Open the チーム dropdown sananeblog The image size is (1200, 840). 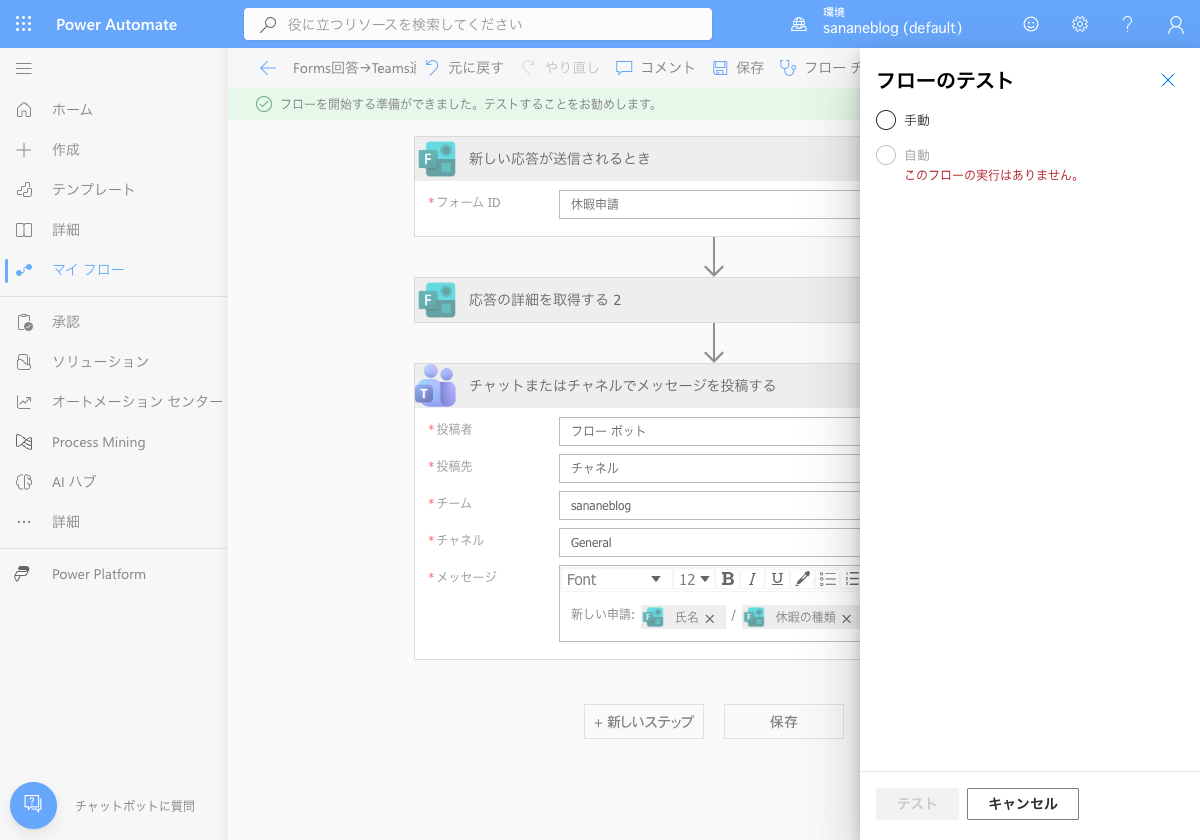point(709,505)
